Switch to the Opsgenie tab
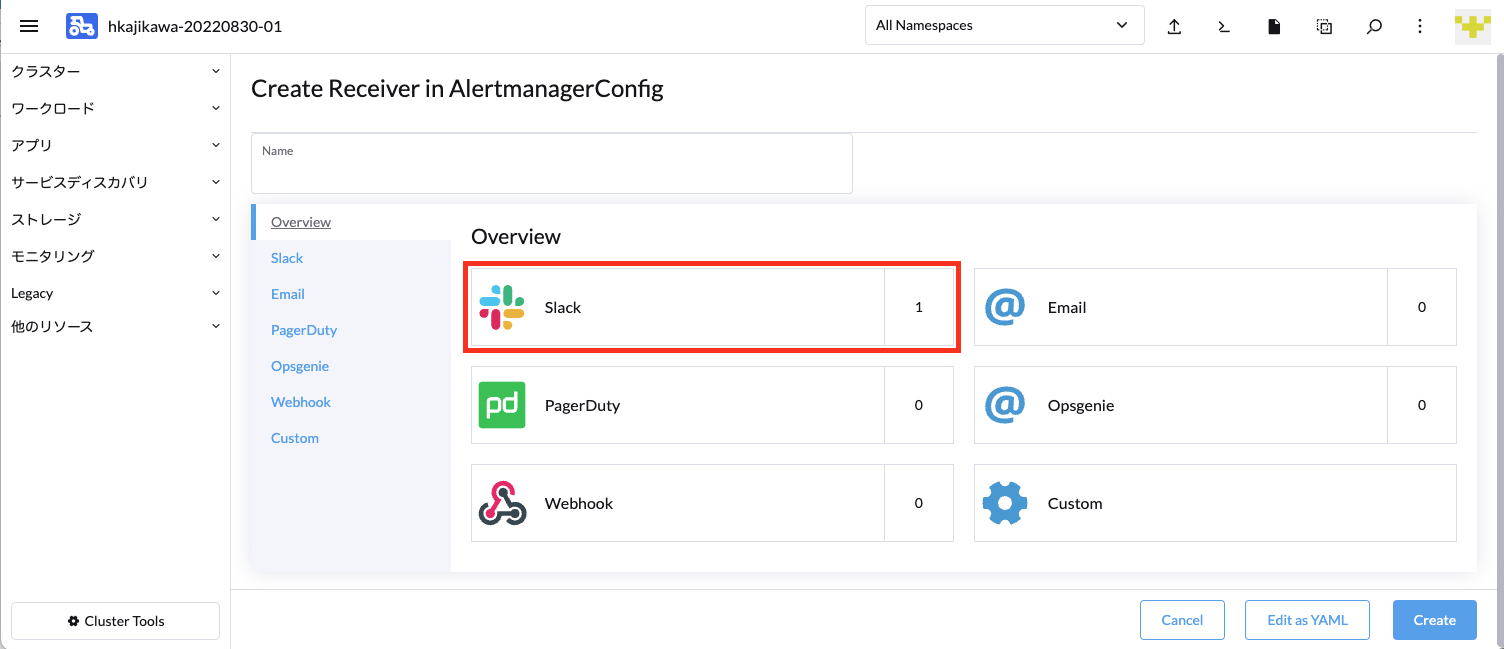Image resolution: width=1504 pixels, height=649 pixels. click(x=351, y=366)
